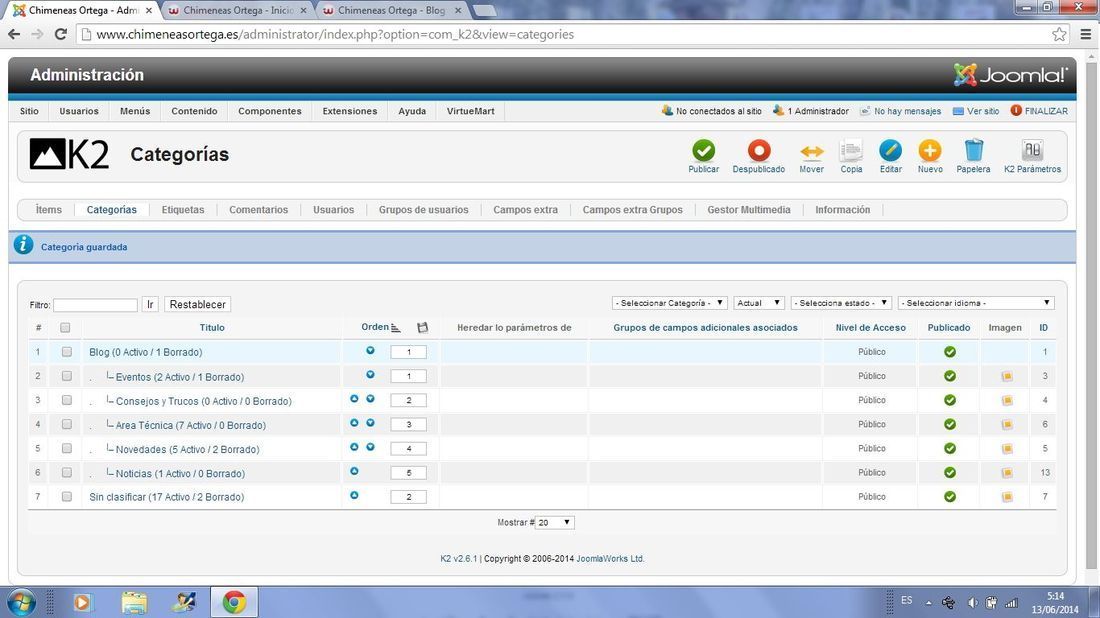Click the Restablecer button
The image size is (1100, 618).
click(198, 304)
